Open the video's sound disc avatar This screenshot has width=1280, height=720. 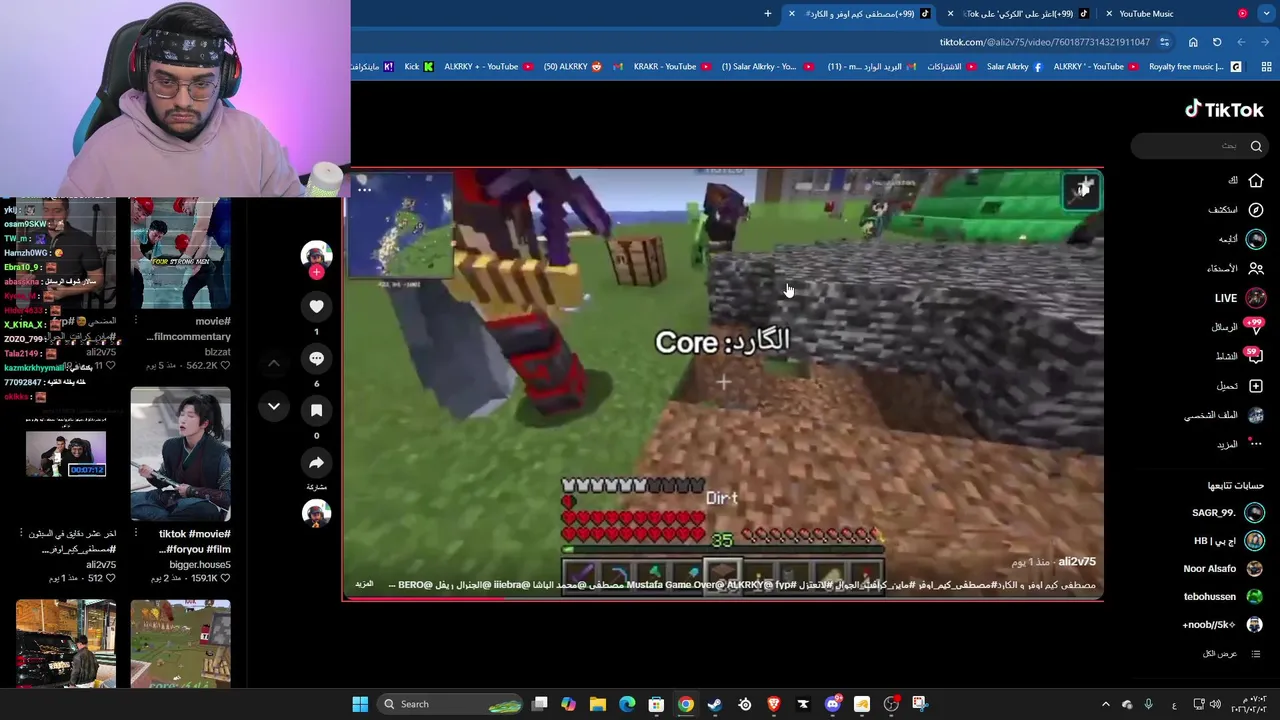tap(316, 513)
